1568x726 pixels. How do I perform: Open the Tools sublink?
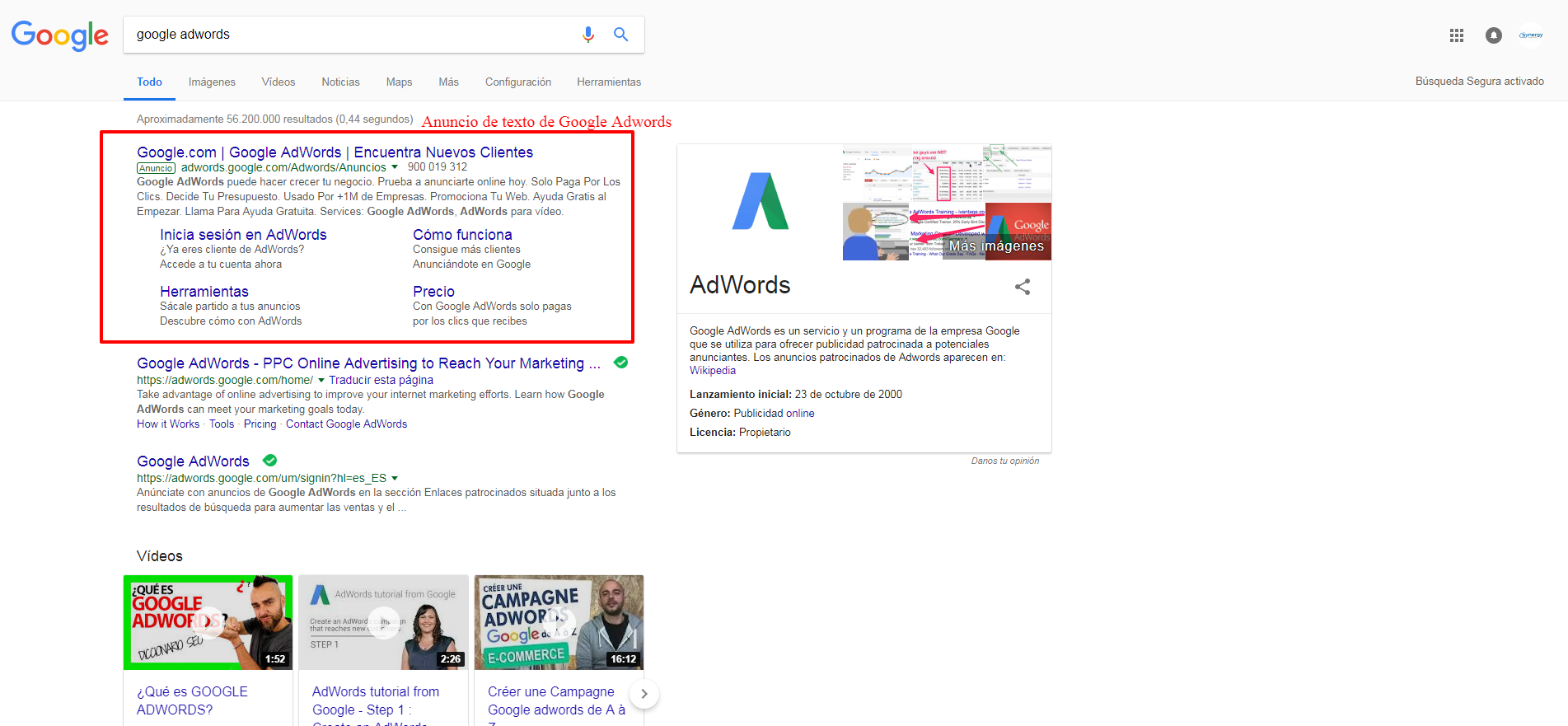click(x=222, y=424)
